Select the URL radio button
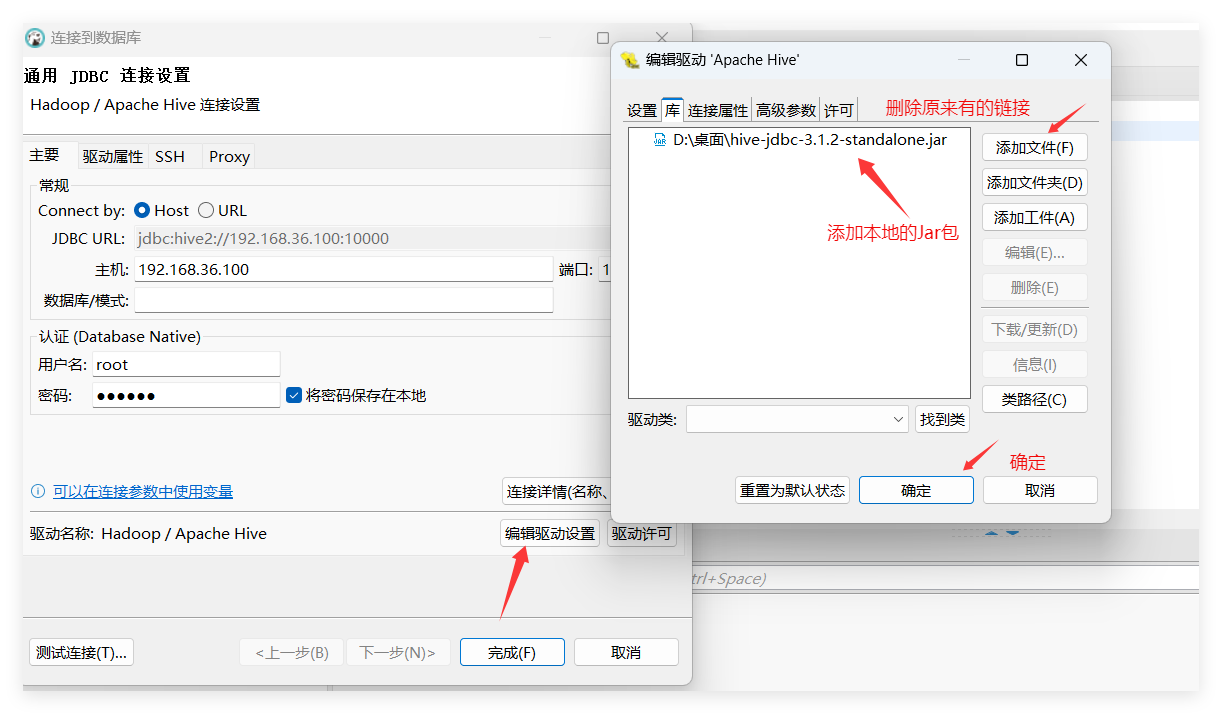 206,210
